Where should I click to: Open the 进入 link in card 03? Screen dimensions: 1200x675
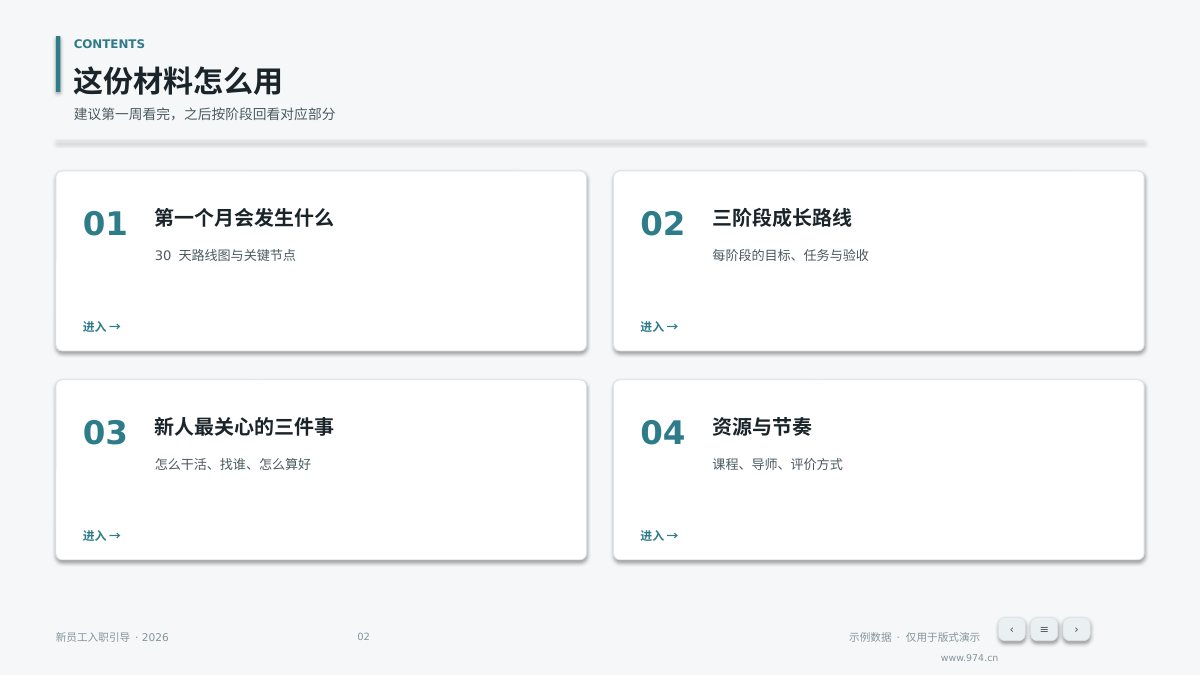pyautogui.click(x=101, y=536)
